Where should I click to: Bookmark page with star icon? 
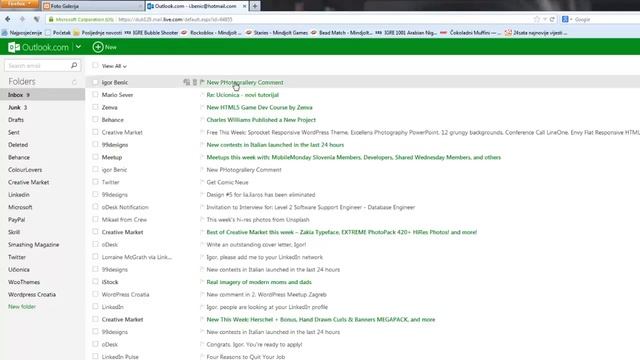pos(537,19)
